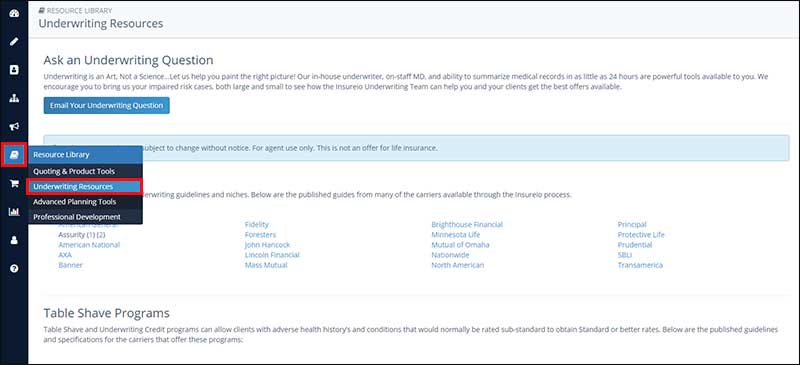The height and width of the screenshot is (365, 800).
Task: Click the pencil edit icon in sidebar
Action: click(x=14, y=41)
